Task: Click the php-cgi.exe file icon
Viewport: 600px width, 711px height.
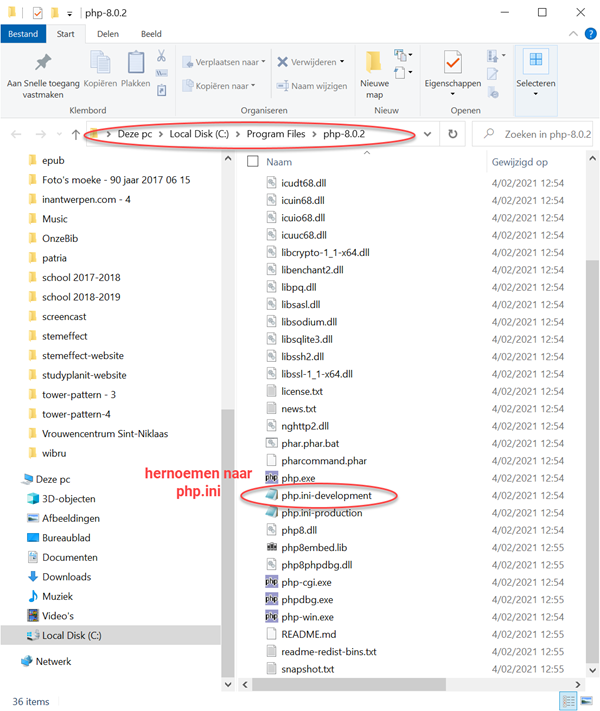Action: point(271,582)
